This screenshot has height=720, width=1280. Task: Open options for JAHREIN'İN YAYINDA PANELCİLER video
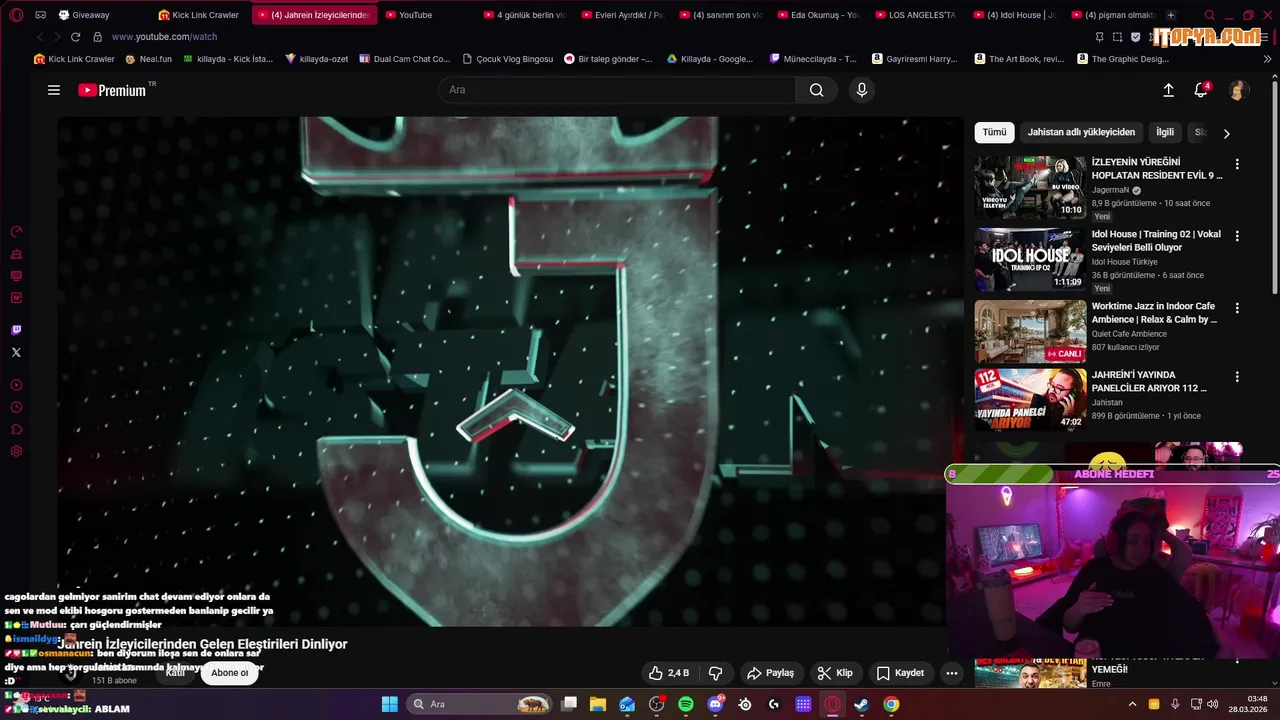click(1237, 377)
